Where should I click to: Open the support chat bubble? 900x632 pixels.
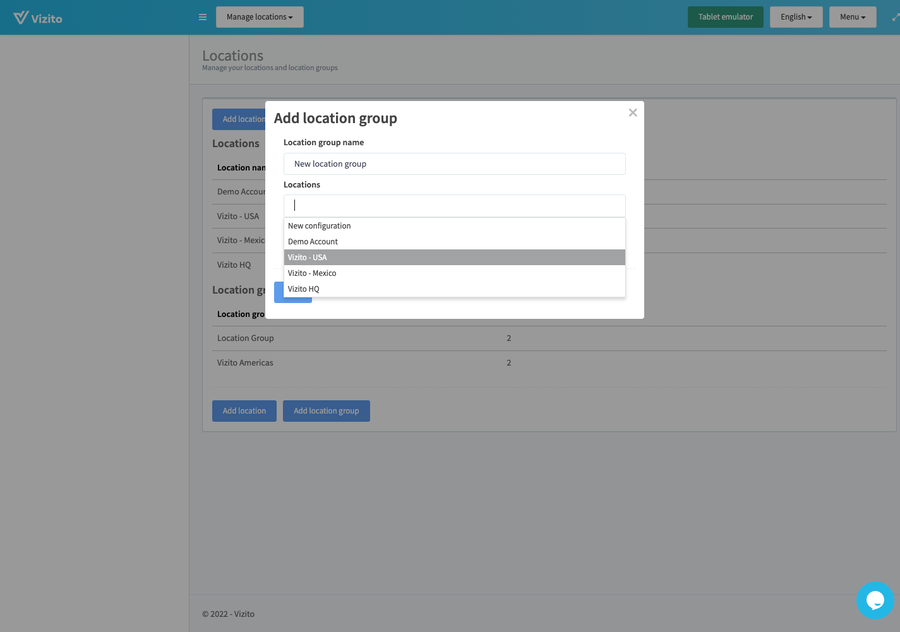(x=875, y=600)
